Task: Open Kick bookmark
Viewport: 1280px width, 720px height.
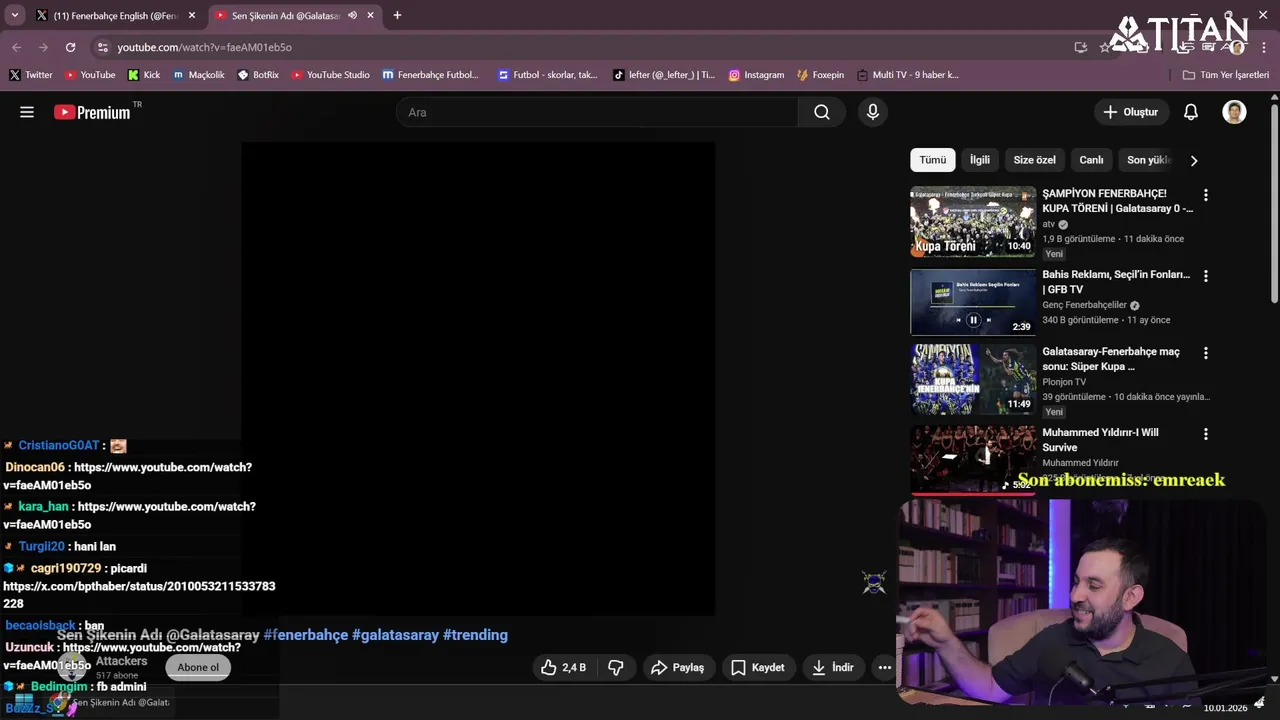Action: (x=144, y=75)
